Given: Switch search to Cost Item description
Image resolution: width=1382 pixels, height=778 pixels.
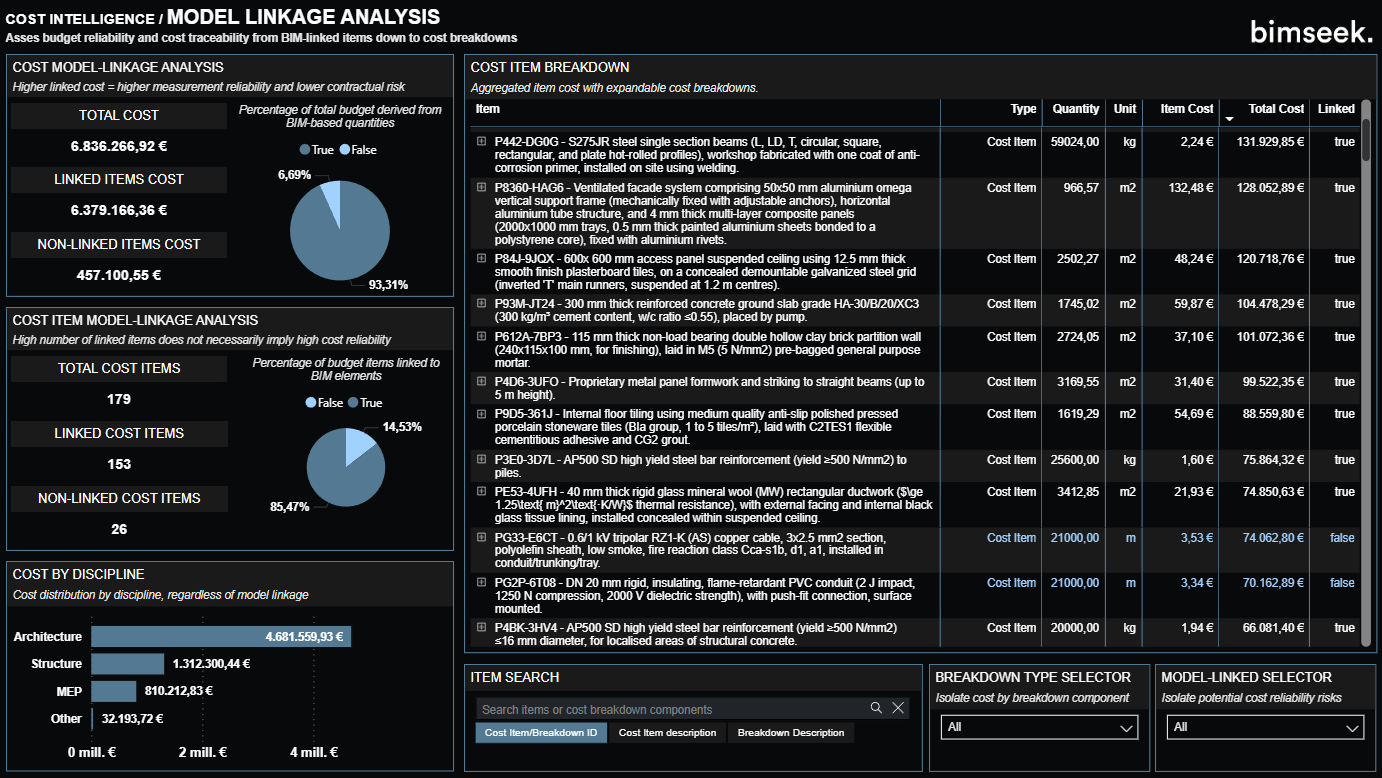Looking at the screenshot, I should (667, 733).
